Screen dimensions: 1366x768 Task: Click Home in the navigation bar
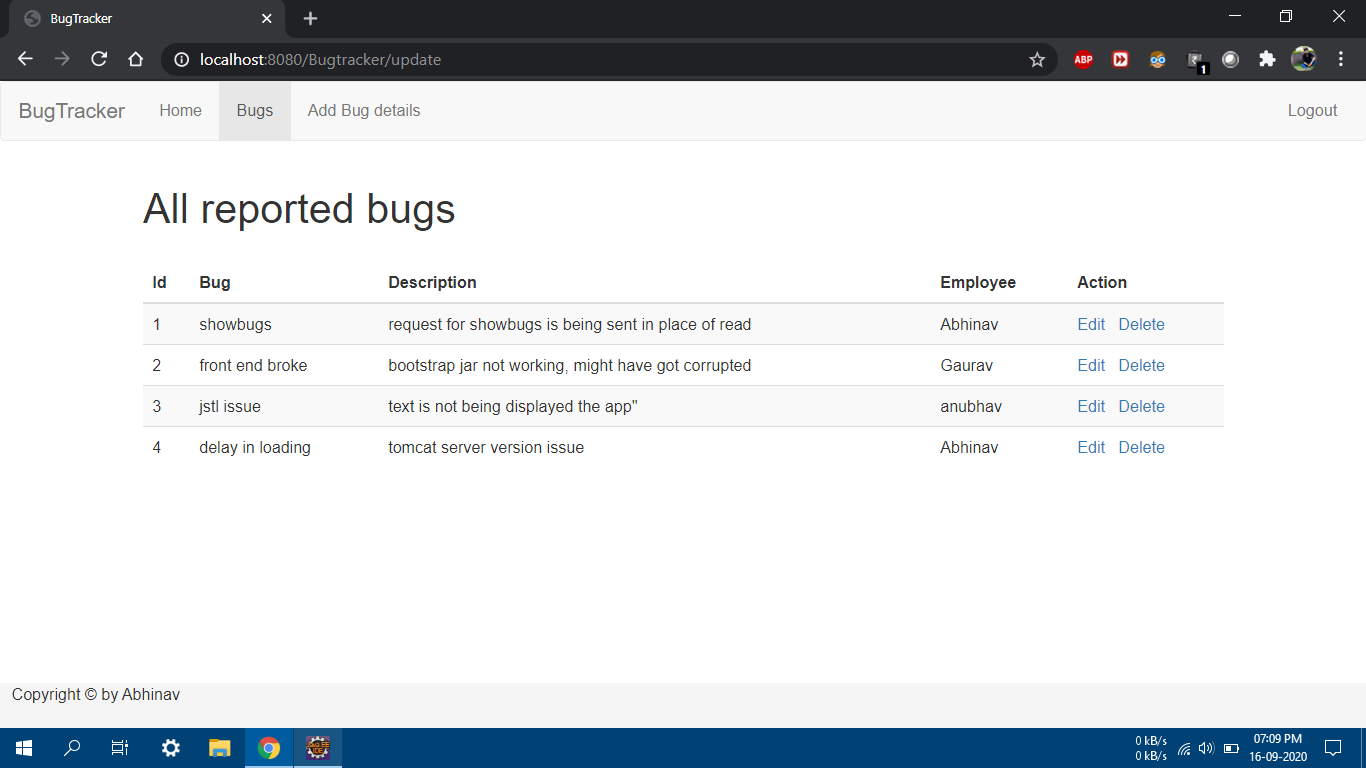coord(180,111)
